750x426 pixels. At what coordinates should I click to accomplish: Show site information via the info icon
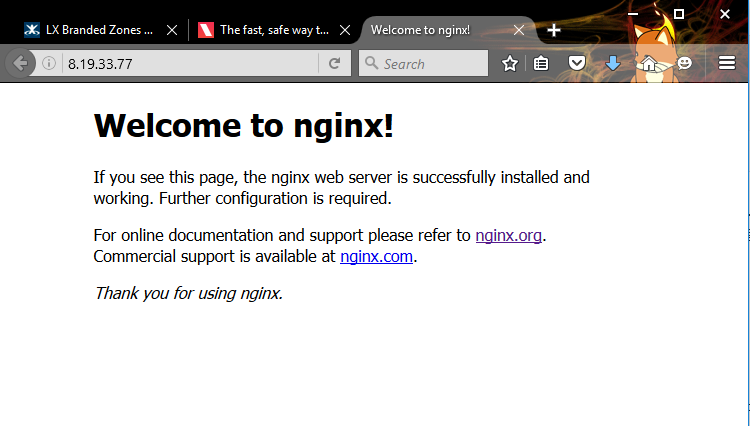tap(49, 63)
